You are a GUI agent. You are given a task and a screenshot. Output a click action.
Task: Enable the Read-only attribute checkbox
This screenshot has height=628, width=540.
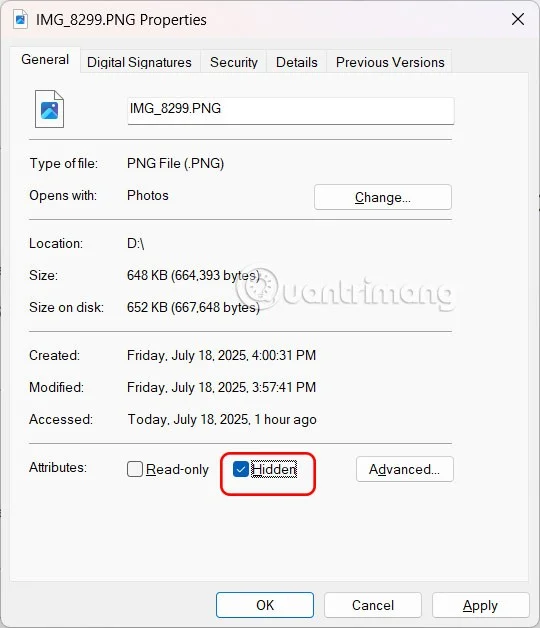(135, 469)
